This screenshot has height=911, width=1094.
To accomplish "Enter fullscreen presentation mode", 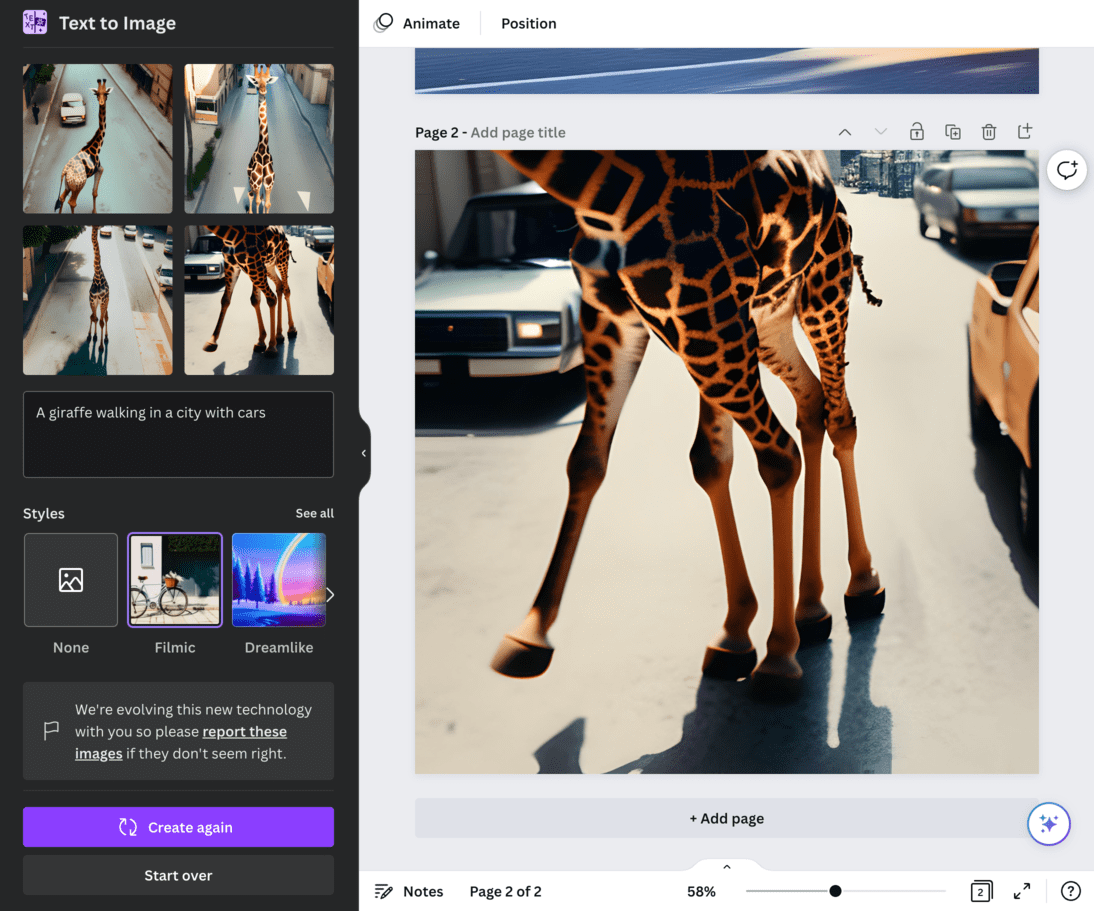I will (1022, 891).
